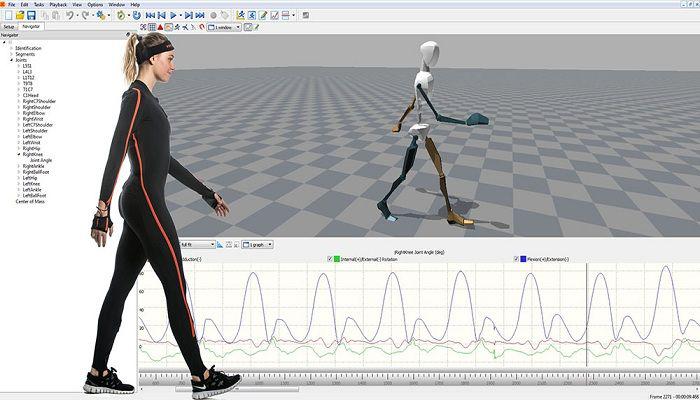Screen dimensions: 700x400
Task: Collapse the RightKnee tree node
Action: pos(19,154)
